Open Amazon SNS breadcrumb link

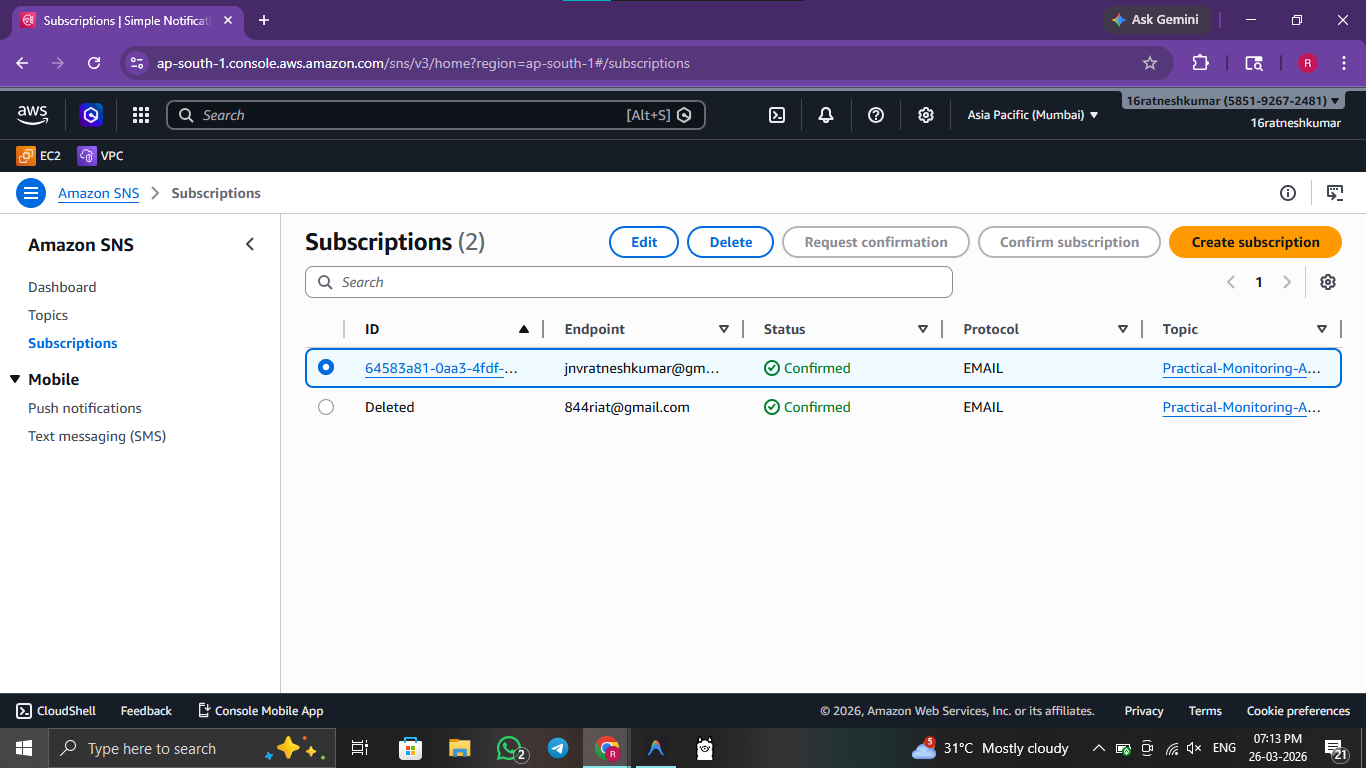pos(98,193)
